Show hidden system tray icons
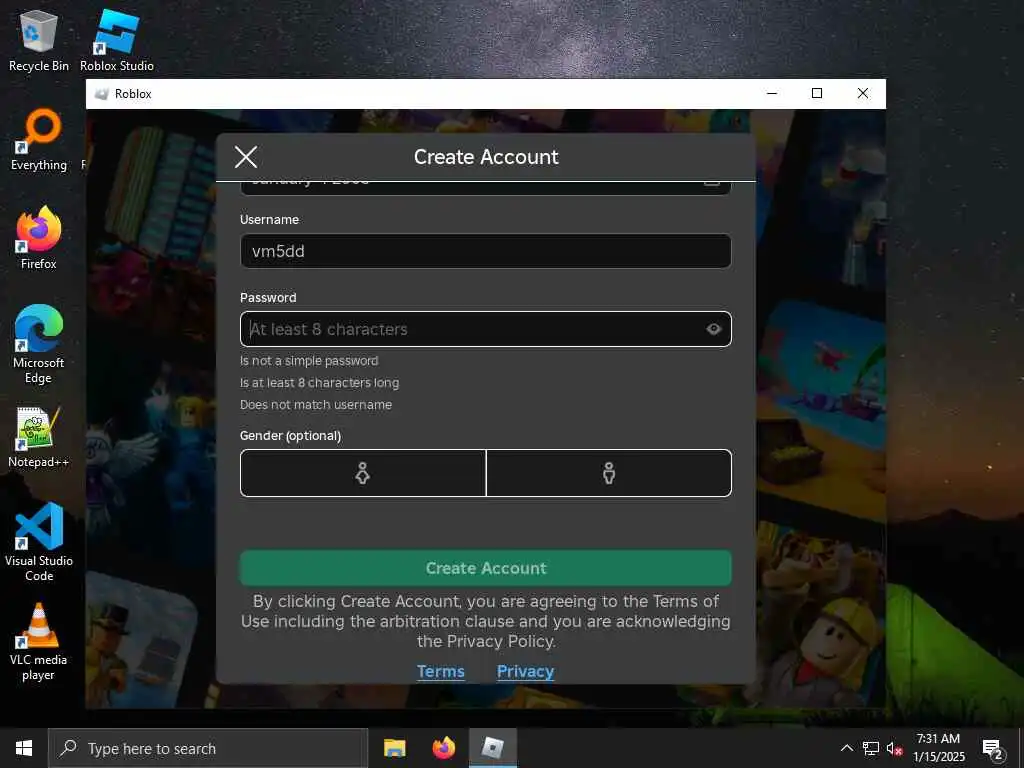 (x=846, y=748)
